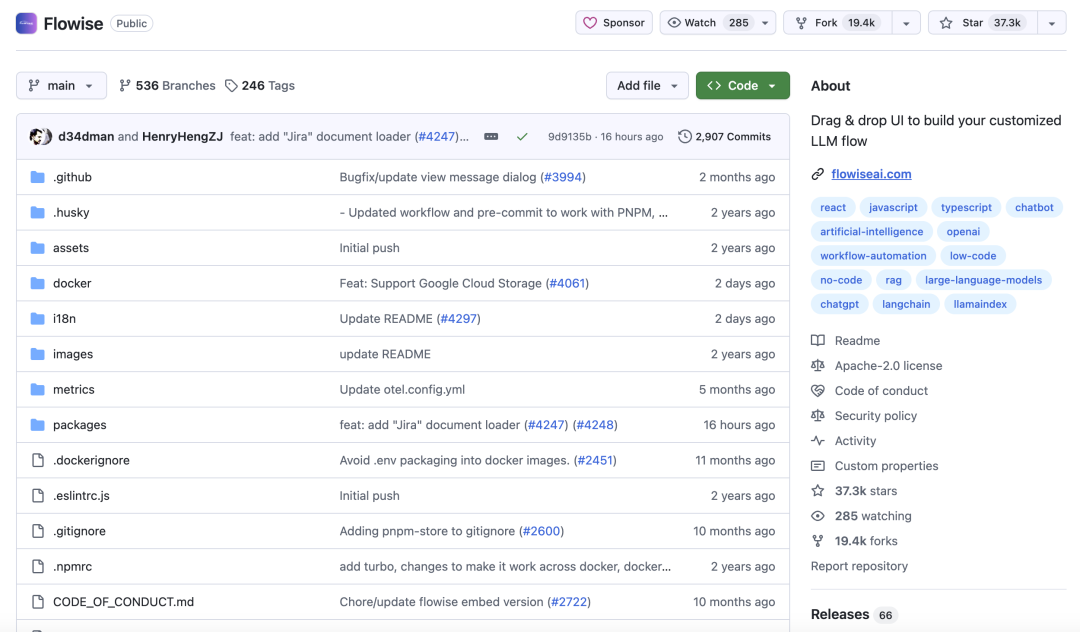
Task: Click the workflow-automation topic tag
Action: click(x=873, y=255)
